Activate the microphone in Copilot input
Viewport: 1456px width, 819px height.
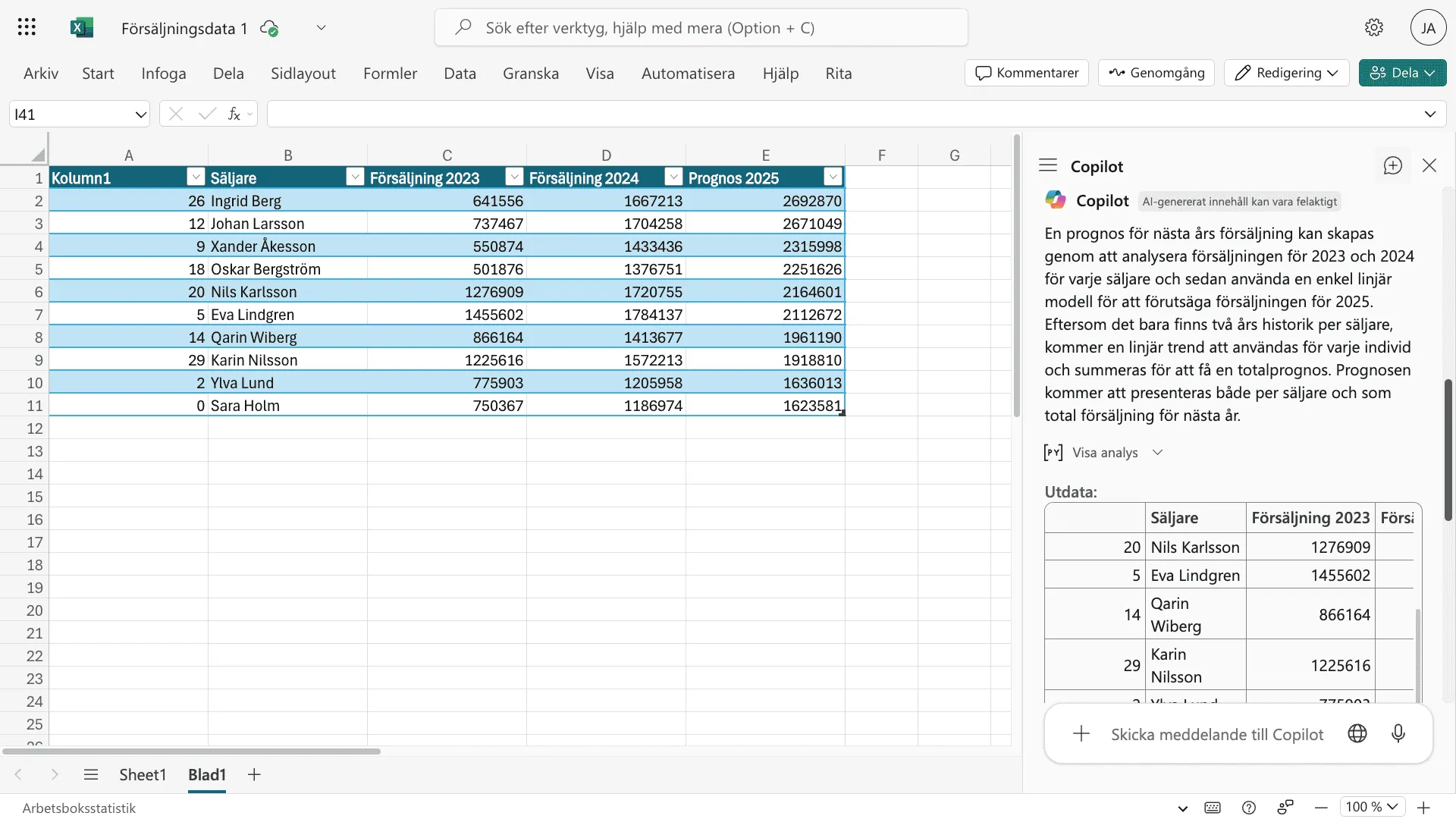click(1398, 733)
